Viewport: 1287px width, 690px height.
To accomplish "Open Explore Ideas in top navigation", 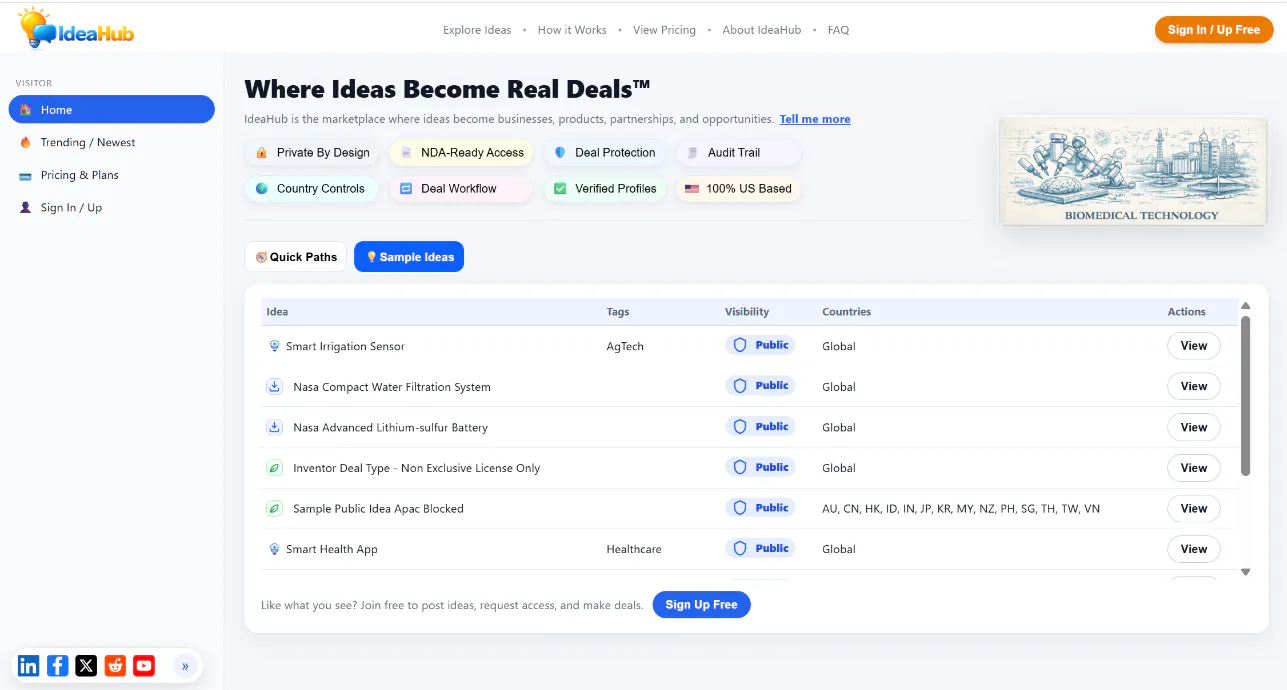I will [x=477, y=30].
